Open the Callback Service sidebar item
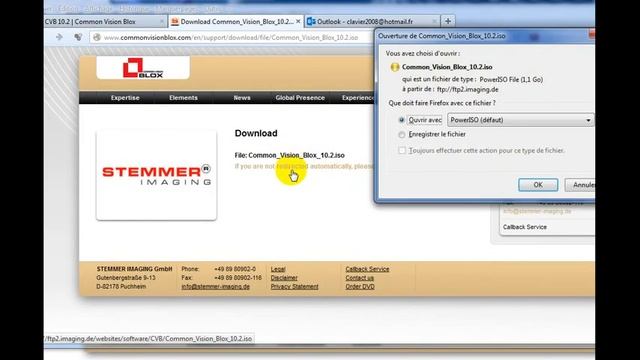 click(x=524, y=227)
